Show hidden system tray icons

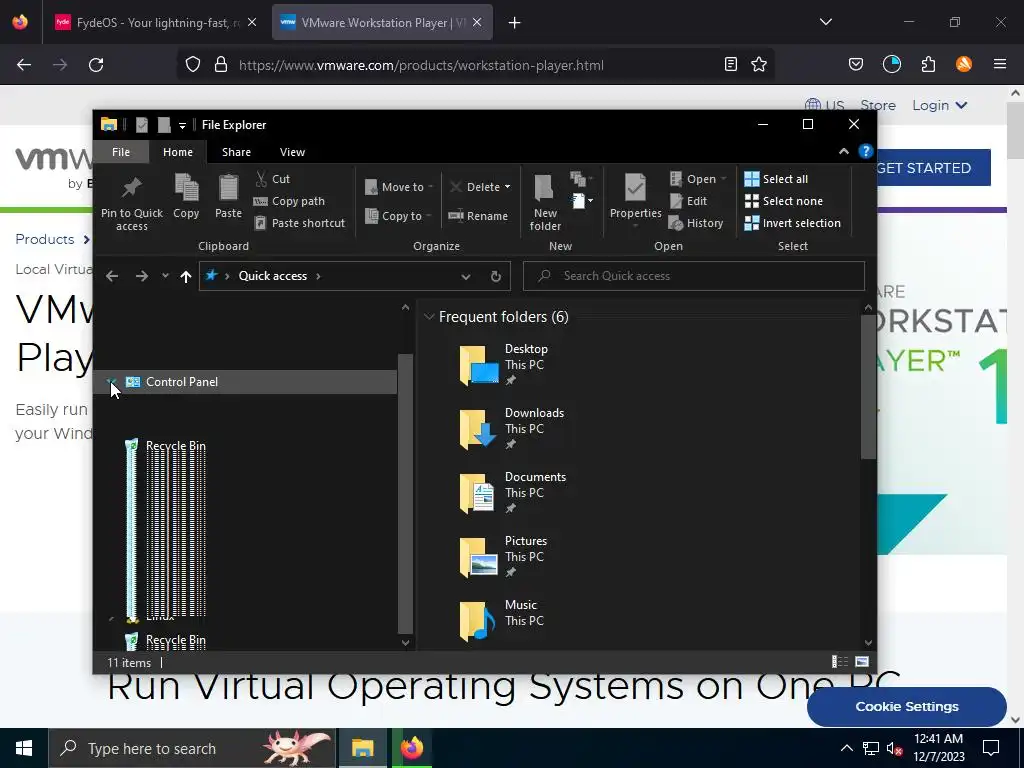click(846, 748)
